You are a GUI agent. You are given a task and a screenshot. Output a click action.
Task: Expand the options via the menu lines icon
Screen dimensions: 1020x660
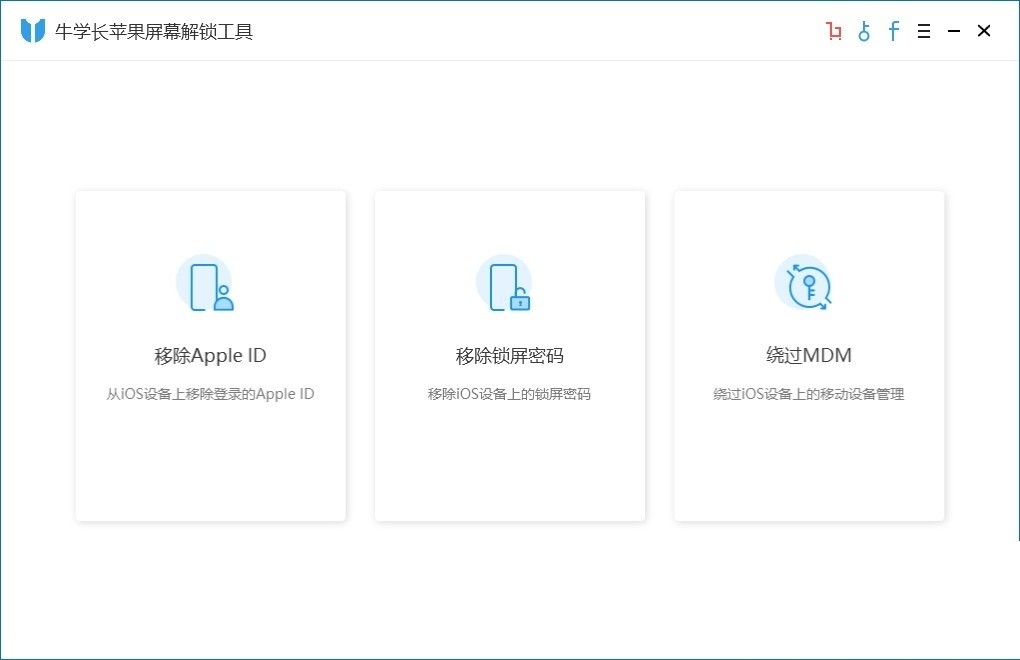coord(923,31)
